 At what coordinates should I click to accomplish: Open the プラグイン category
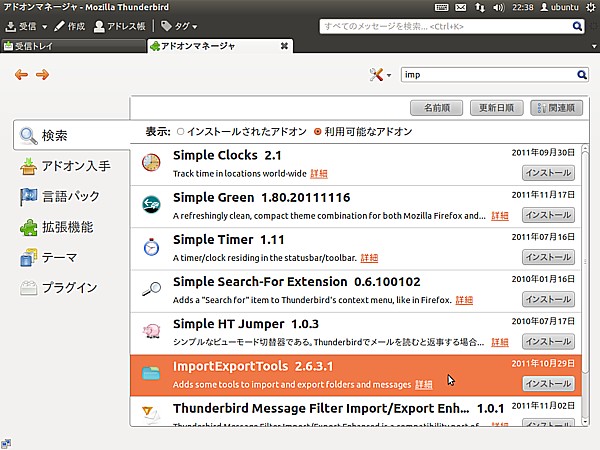59,288
